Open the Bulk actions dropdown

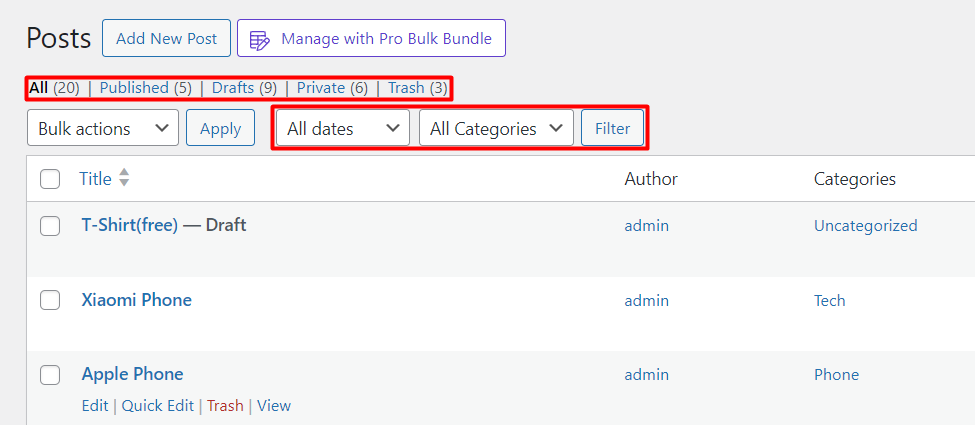(103, 128)
